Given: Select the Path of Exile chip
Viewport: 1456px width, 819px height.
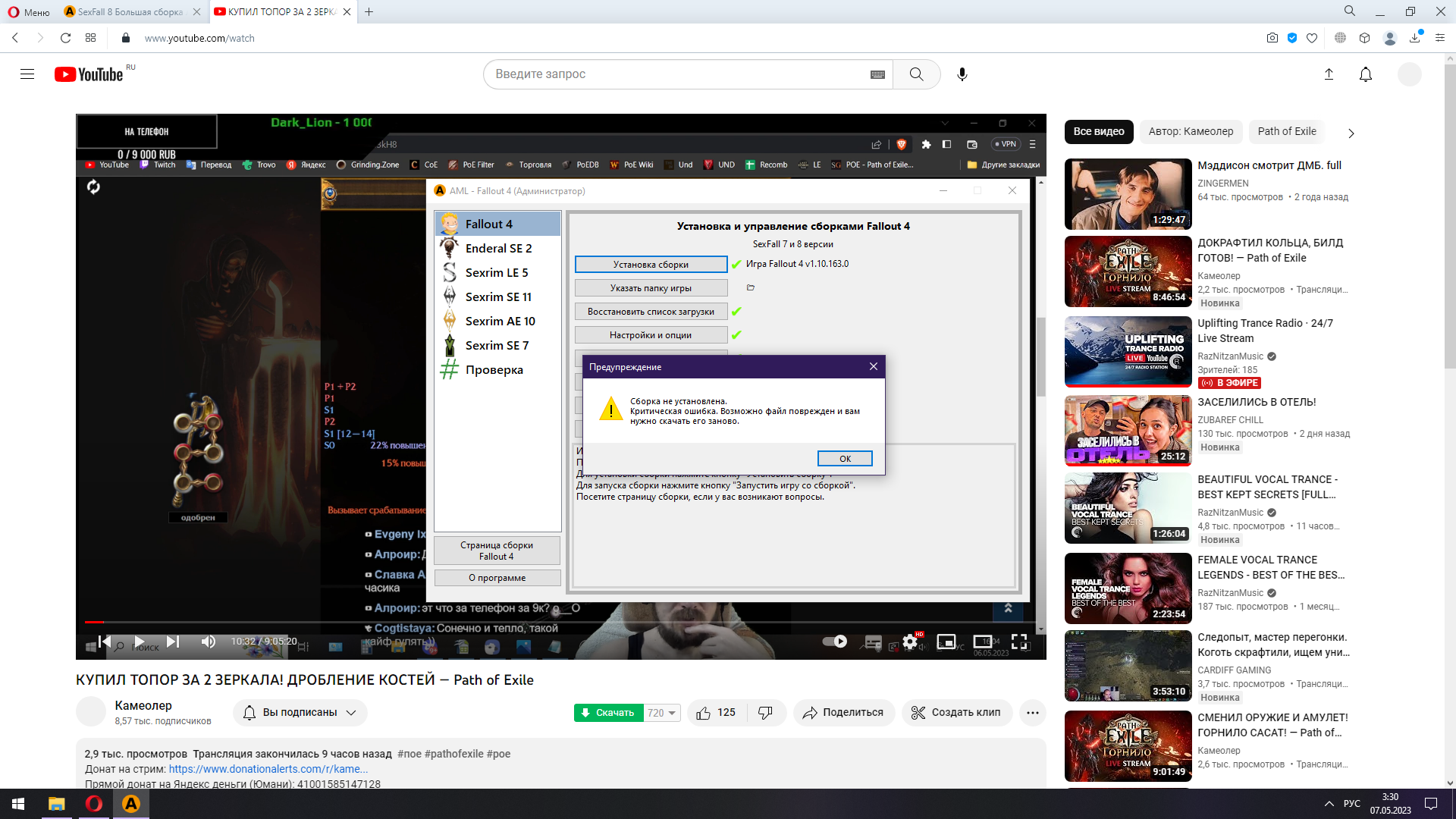Looking at the screenshot, I should click(1286, 131).
